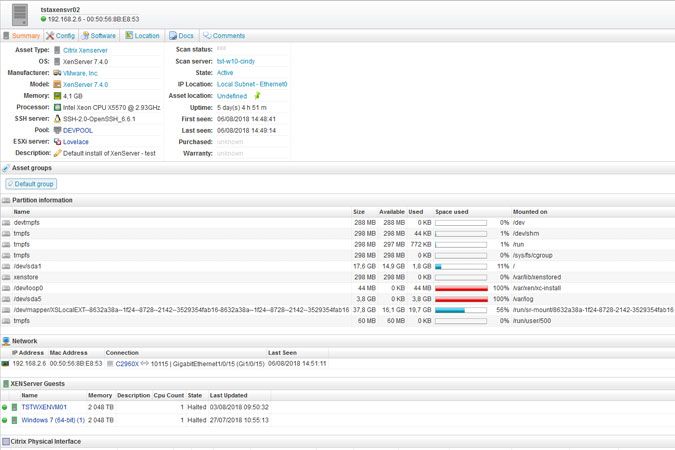This screenshot has height=450, width=675.
Task: Click the Mac Address column header
Action: coord(68,353)
